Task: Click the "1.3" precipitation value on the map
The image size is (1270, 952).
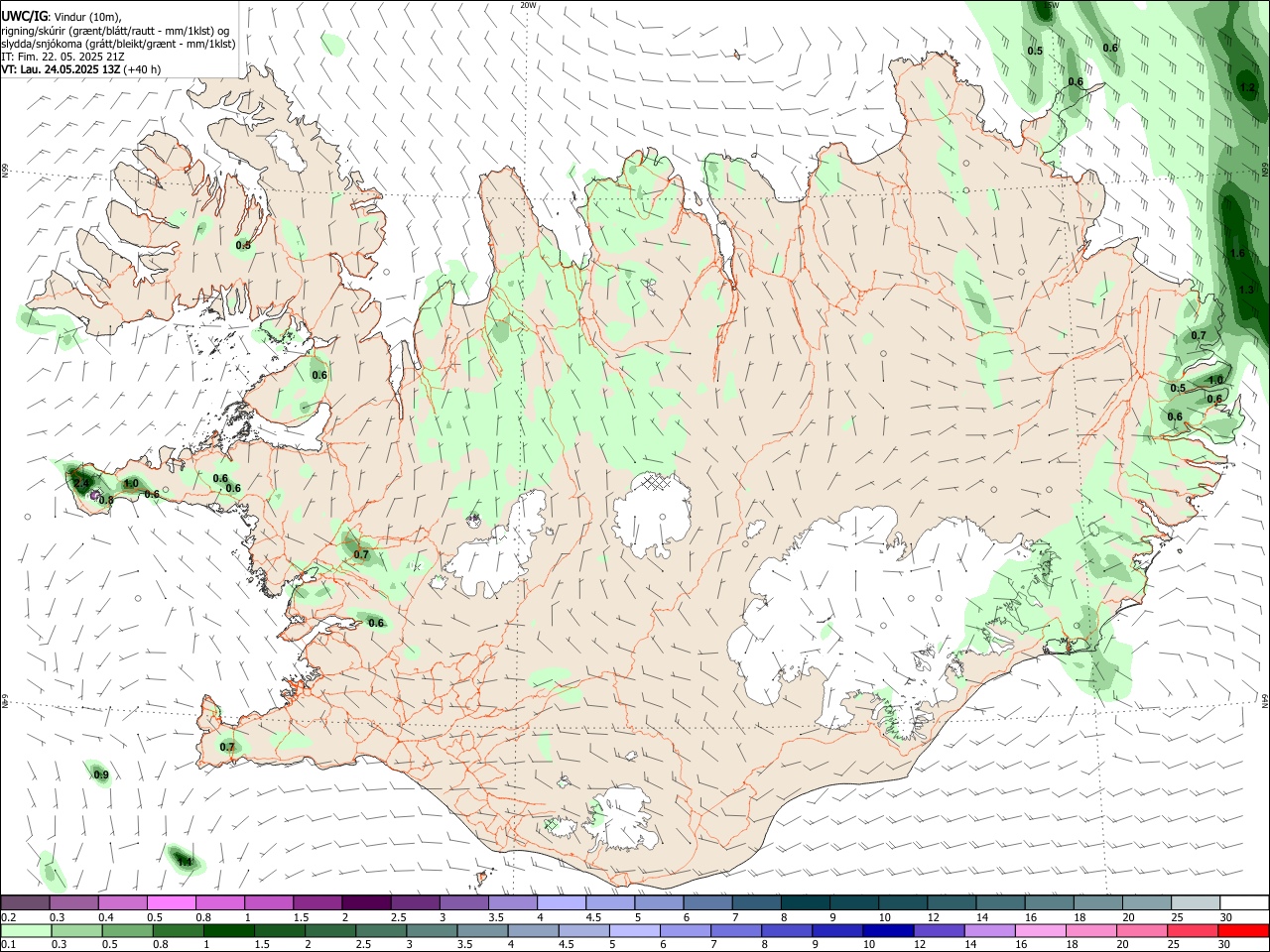Action: pyautogui.click(x=1246, y=290)
